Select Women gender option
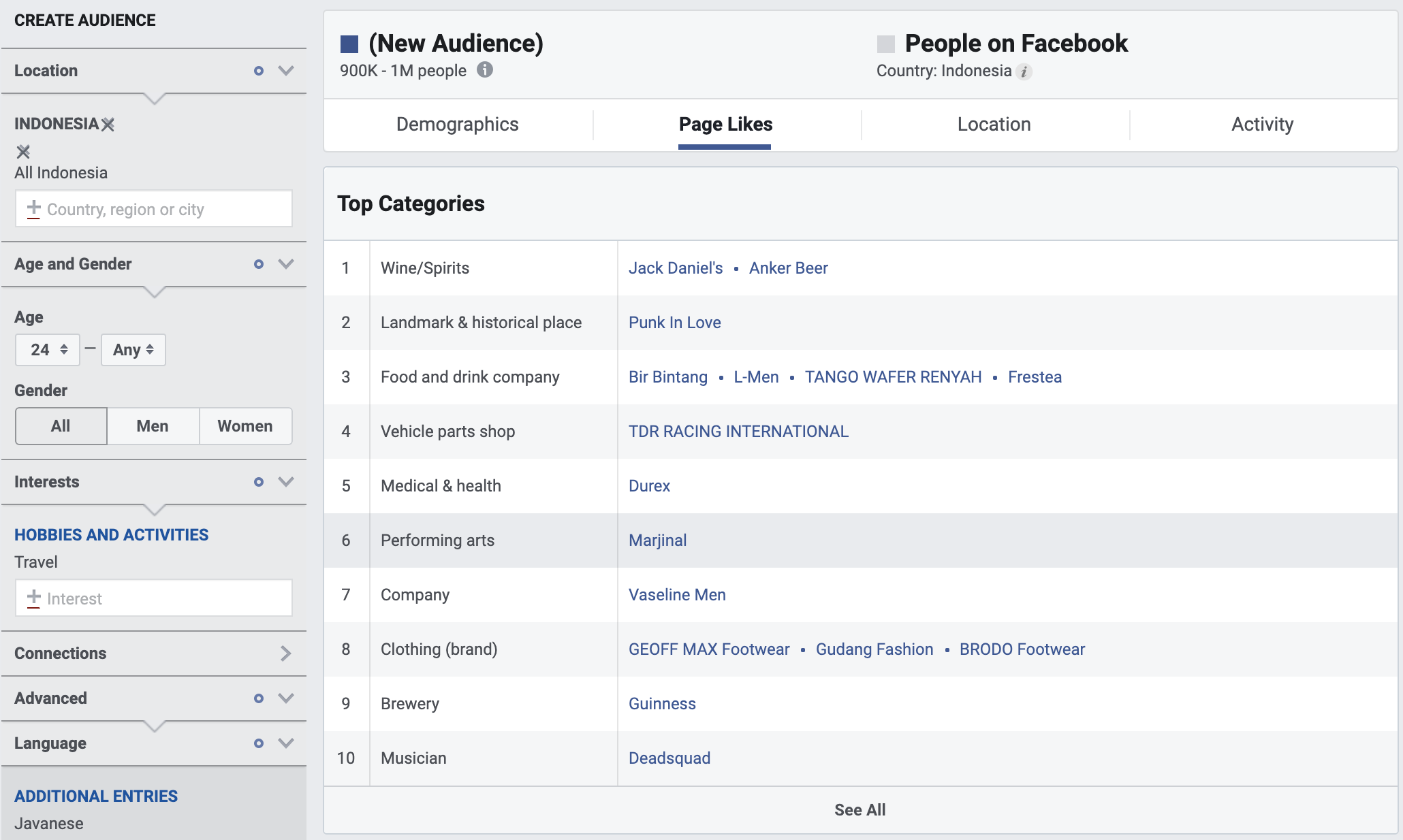The width and height of the screenshot is (1403, 840). click(x=245, y=426)
